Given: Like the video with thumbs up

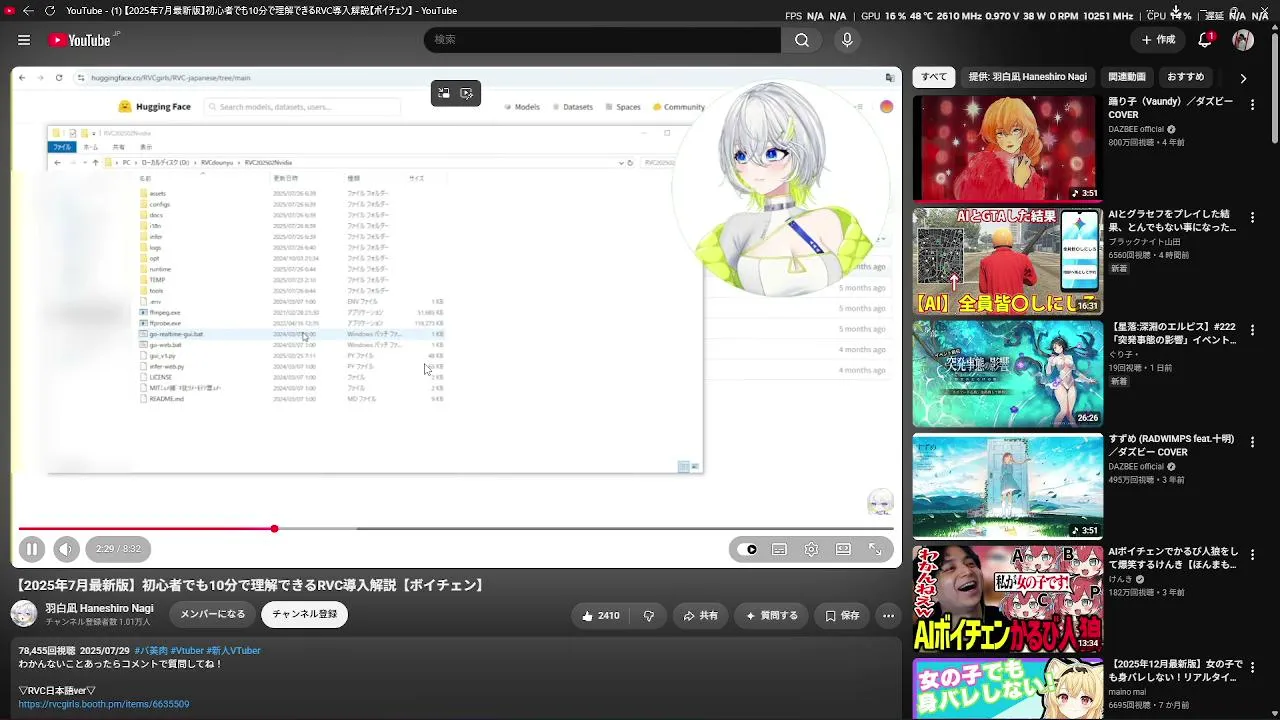Looking at the screenshot, I should [x=601, y=616].
